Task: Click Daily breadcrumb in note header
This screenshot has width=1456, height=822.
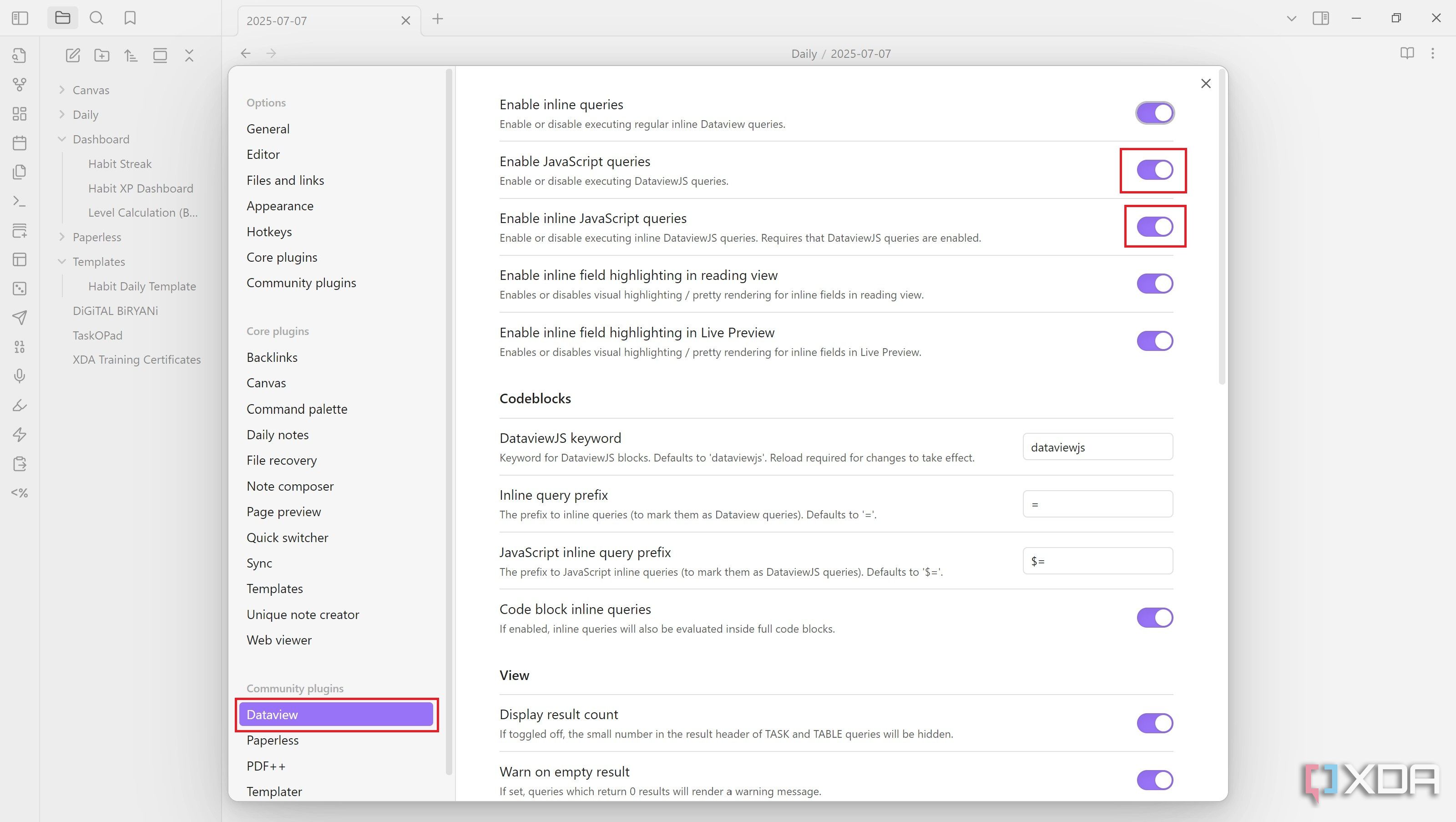Action: [x=804, y=54]
